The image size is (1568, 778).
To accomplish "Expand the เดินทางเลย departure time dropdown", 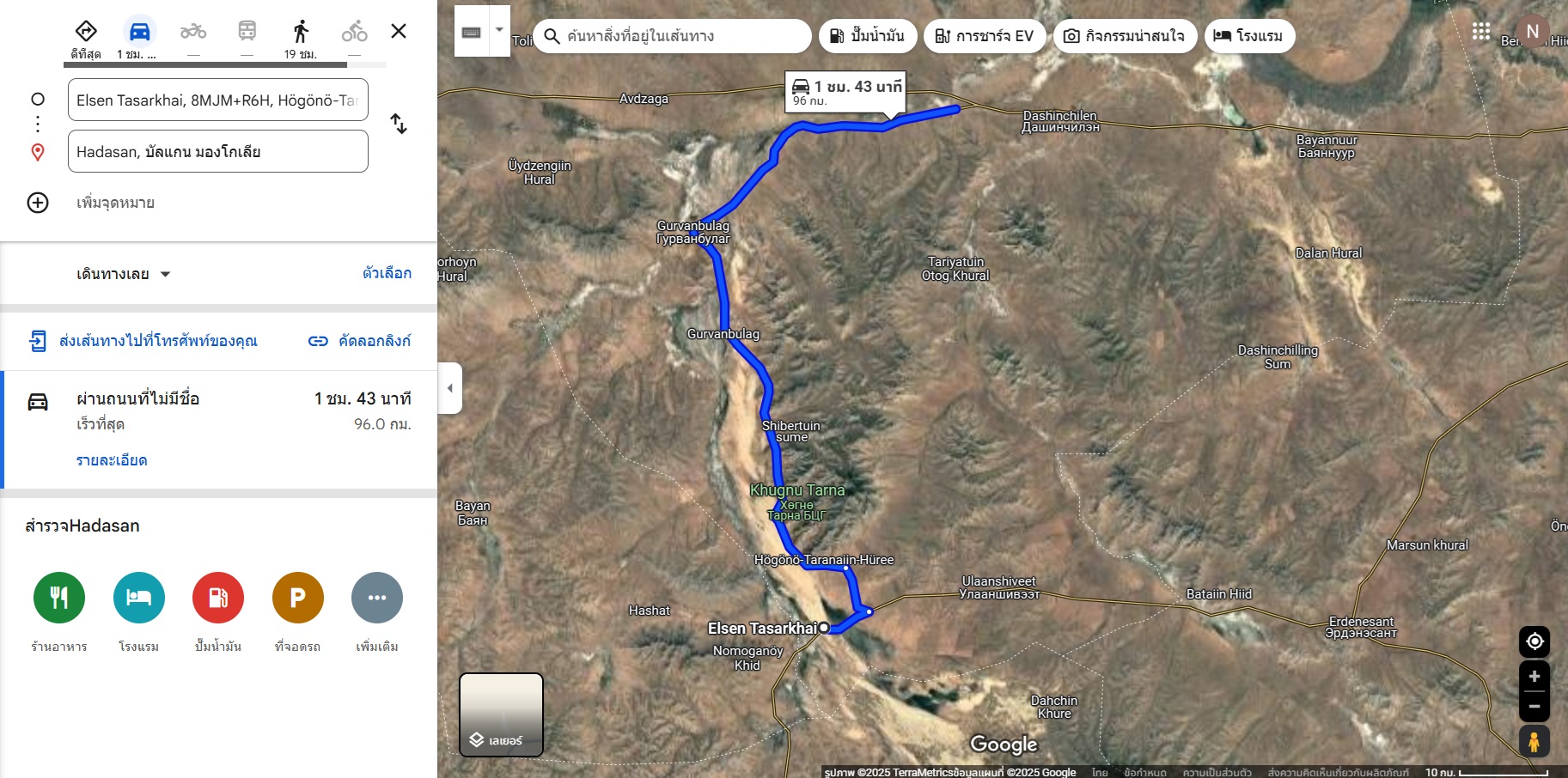I will tap(124, 274).
